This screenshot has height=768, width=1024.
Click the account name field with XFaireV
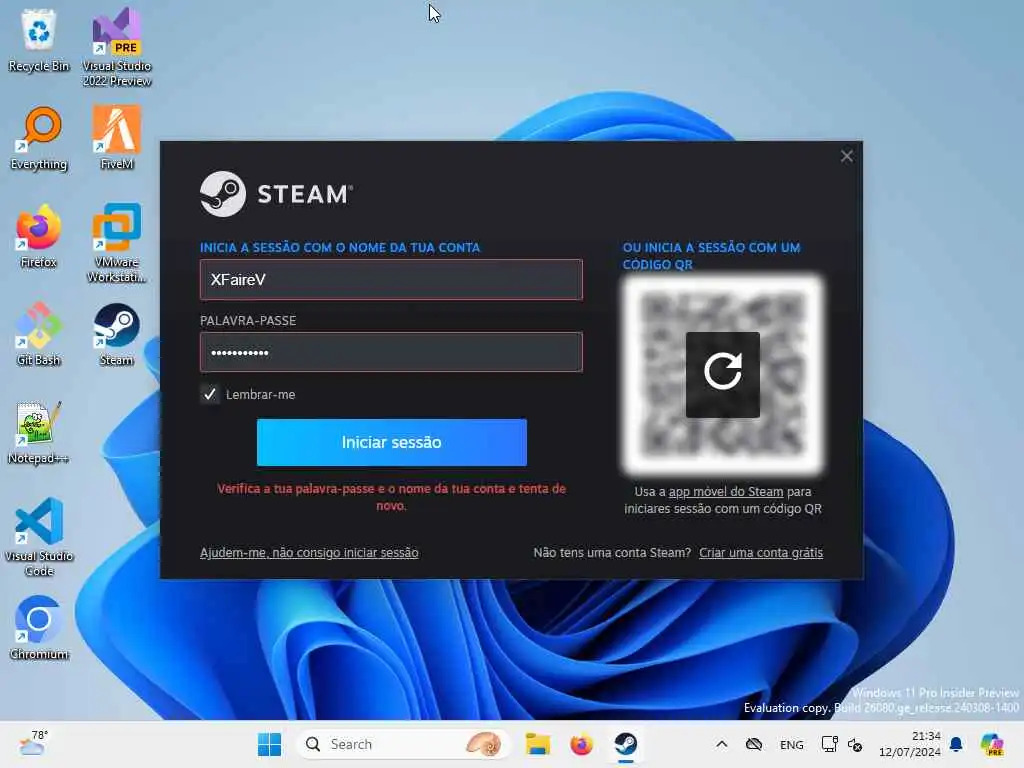click(391, 280)
